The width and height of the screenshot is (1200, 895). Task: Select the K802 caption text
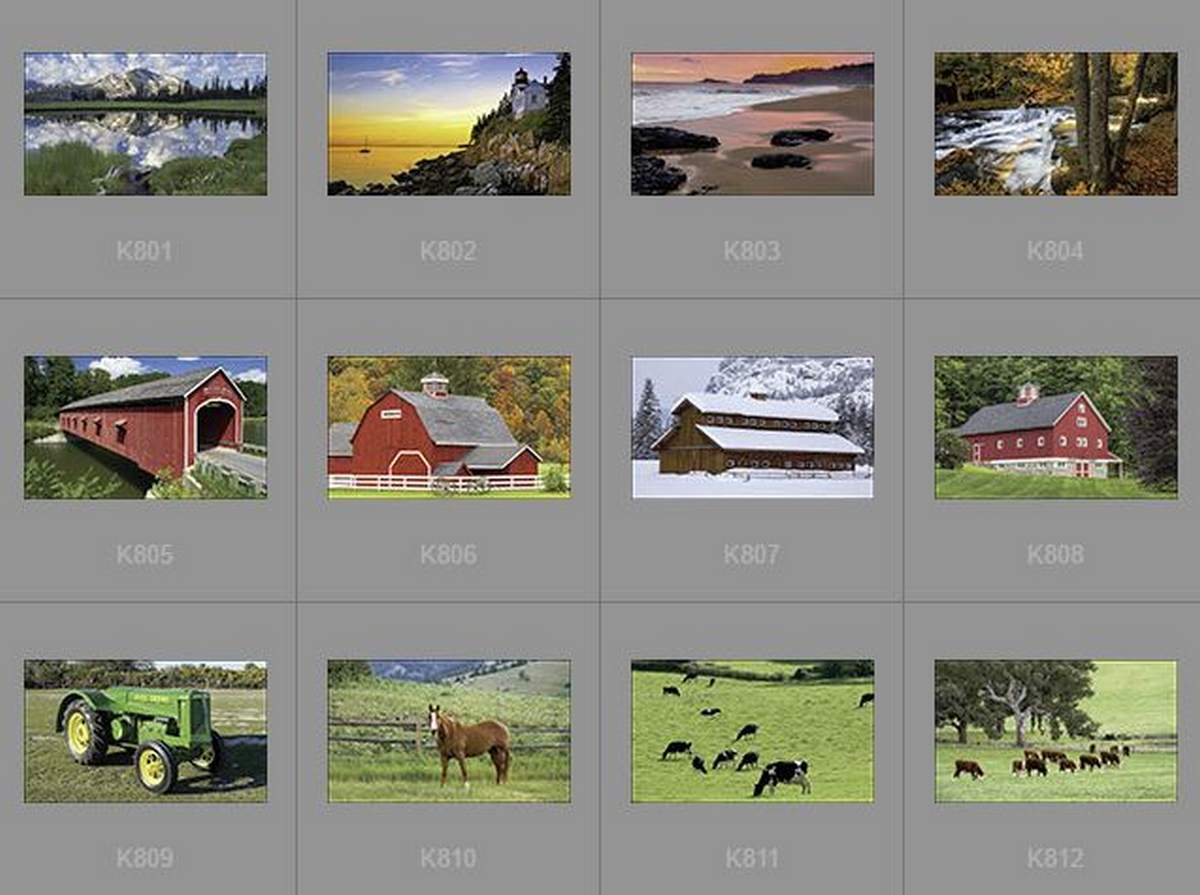point(448,251)
